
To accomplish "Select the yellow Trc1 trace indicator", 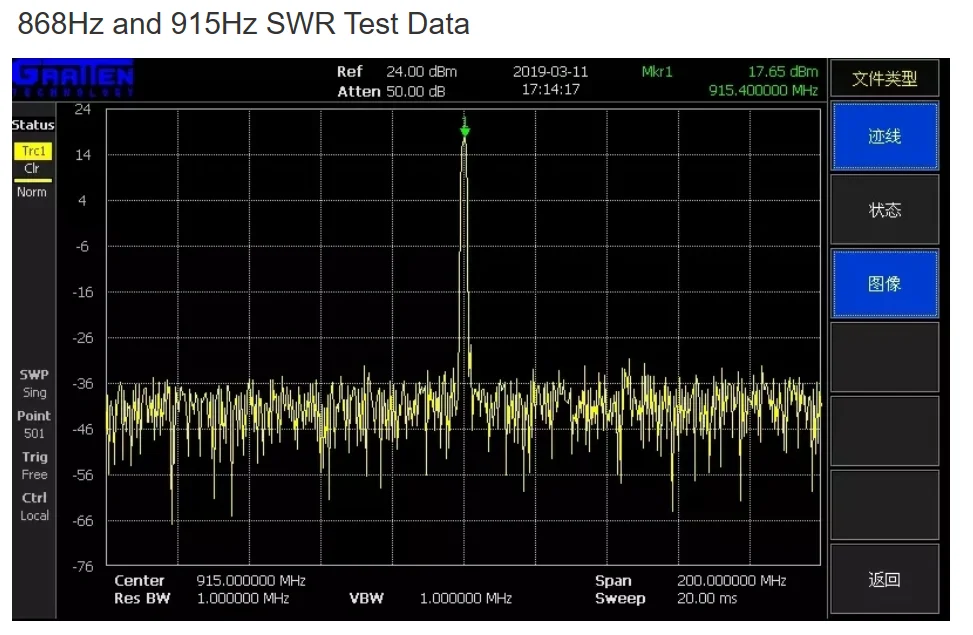I will pos(32,152).
